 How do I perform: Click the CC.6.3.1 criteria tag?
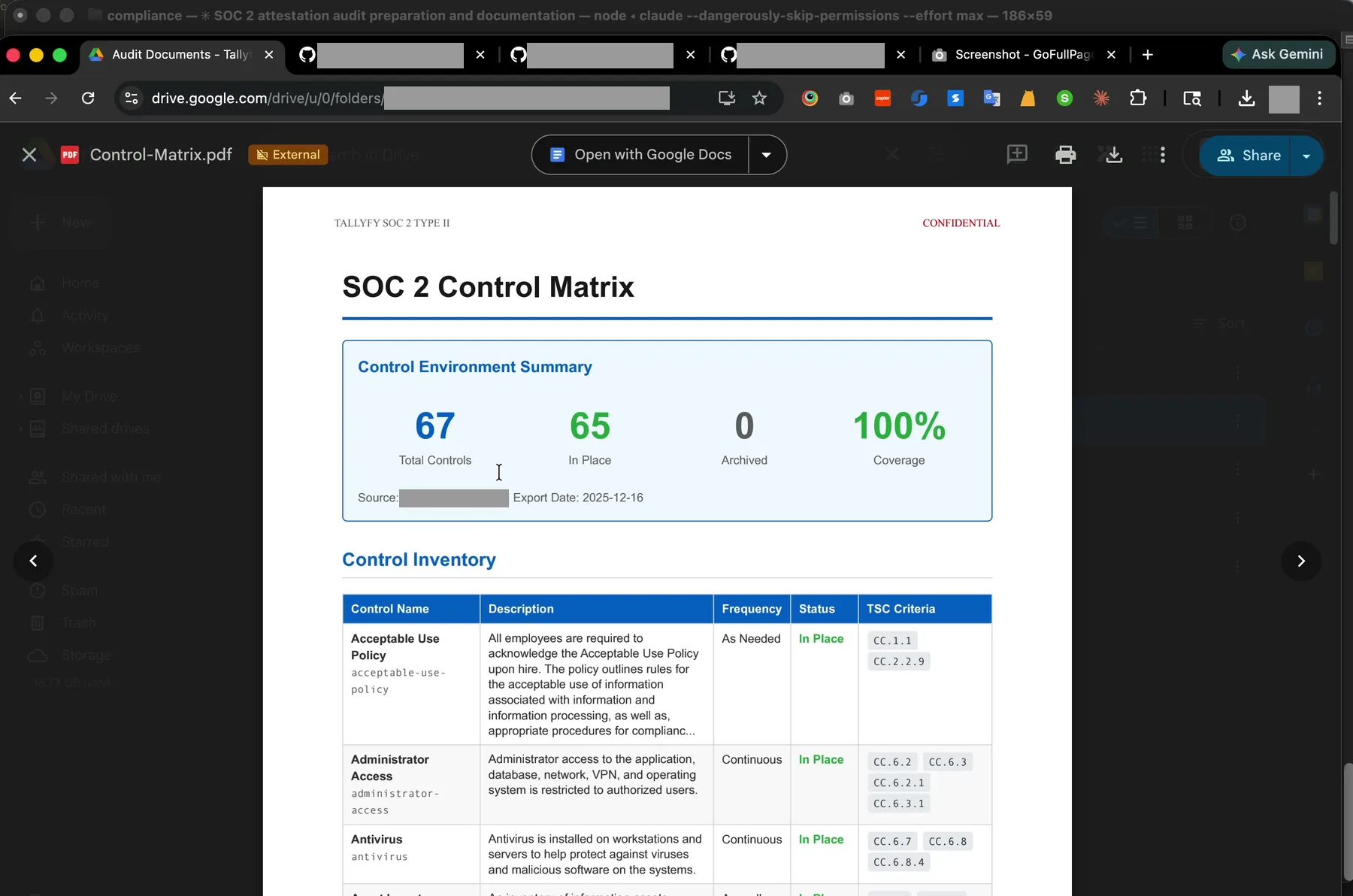tap(899, 804)
